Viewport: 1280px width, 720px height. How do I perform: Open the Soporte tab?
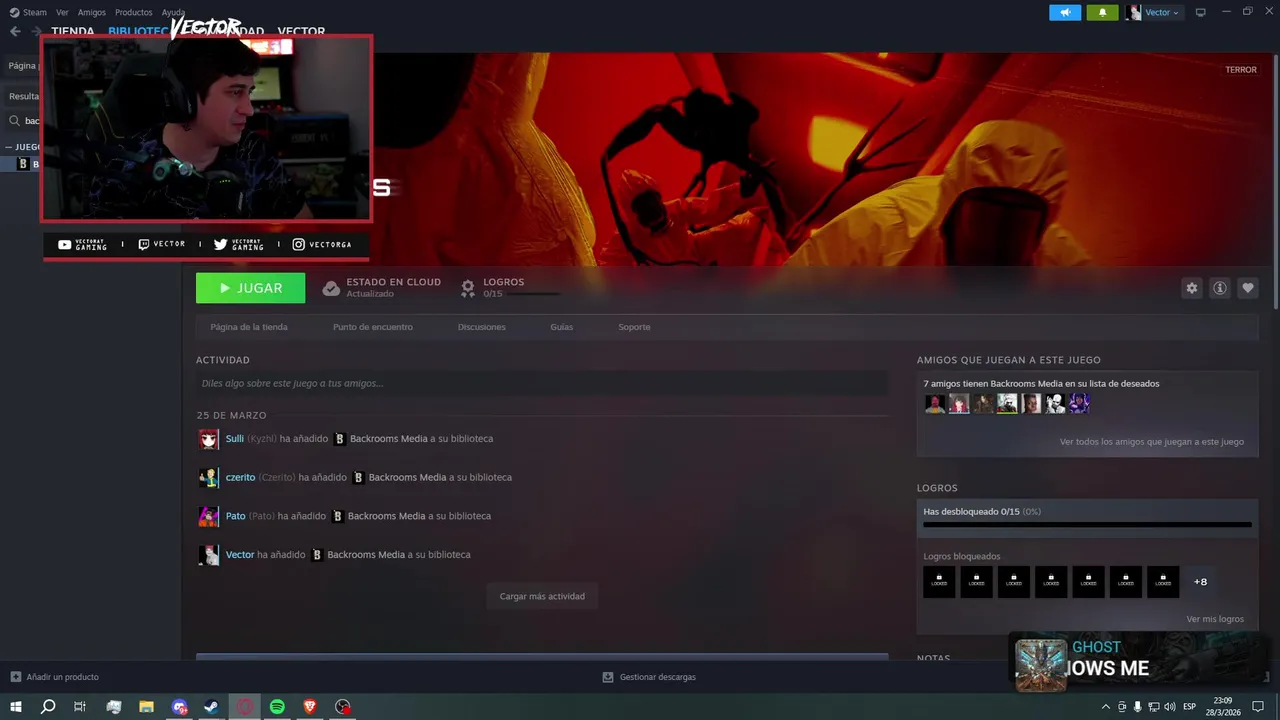tap(634, 327)
